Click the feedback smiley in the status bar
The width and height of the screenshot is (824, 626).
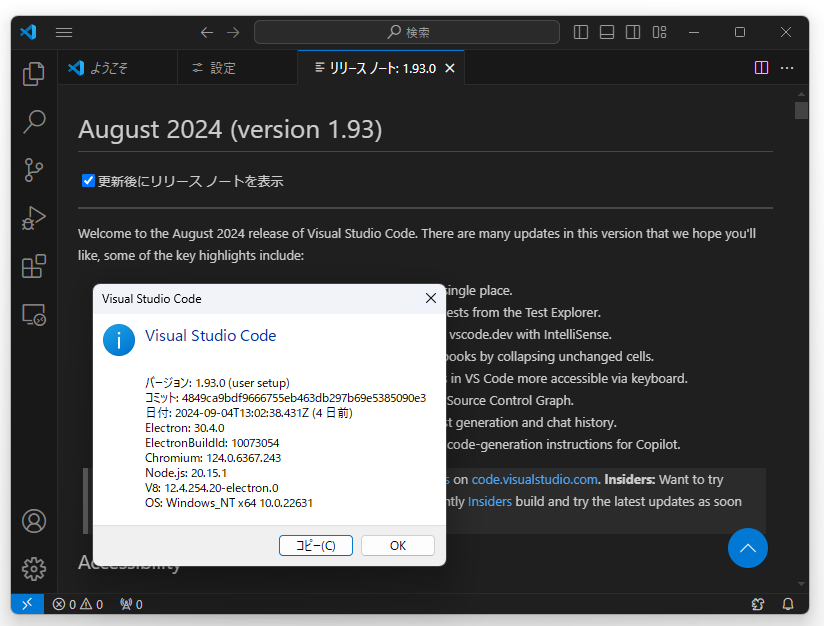pyautogui.click(x=757, y=604)
